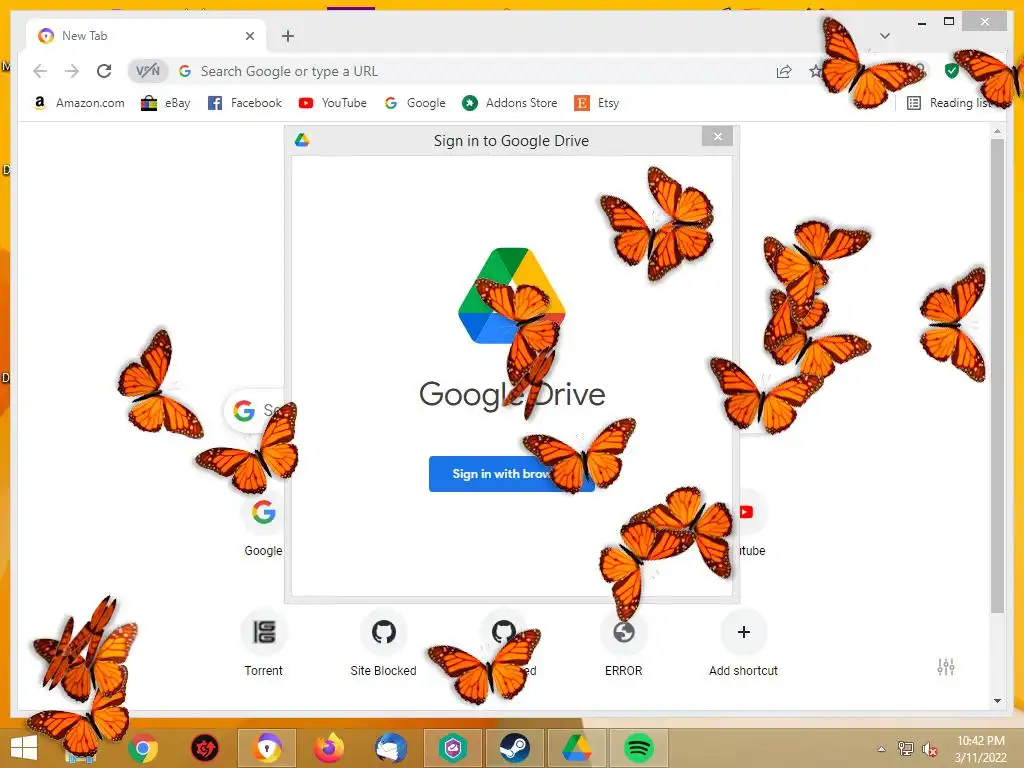Image resolution: width=1024 pixels, height=768 pixels.
Task: Switch to the New Tab tab
Action: click(x=145, y=36)
